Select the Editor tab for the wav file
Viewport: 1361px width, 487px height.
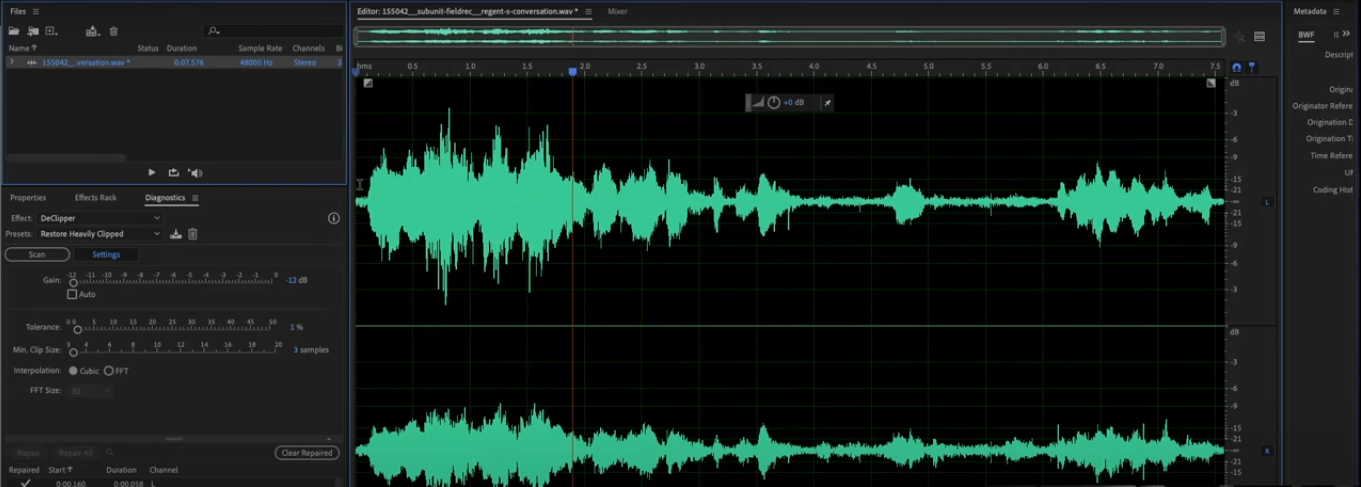coord(467,12)
